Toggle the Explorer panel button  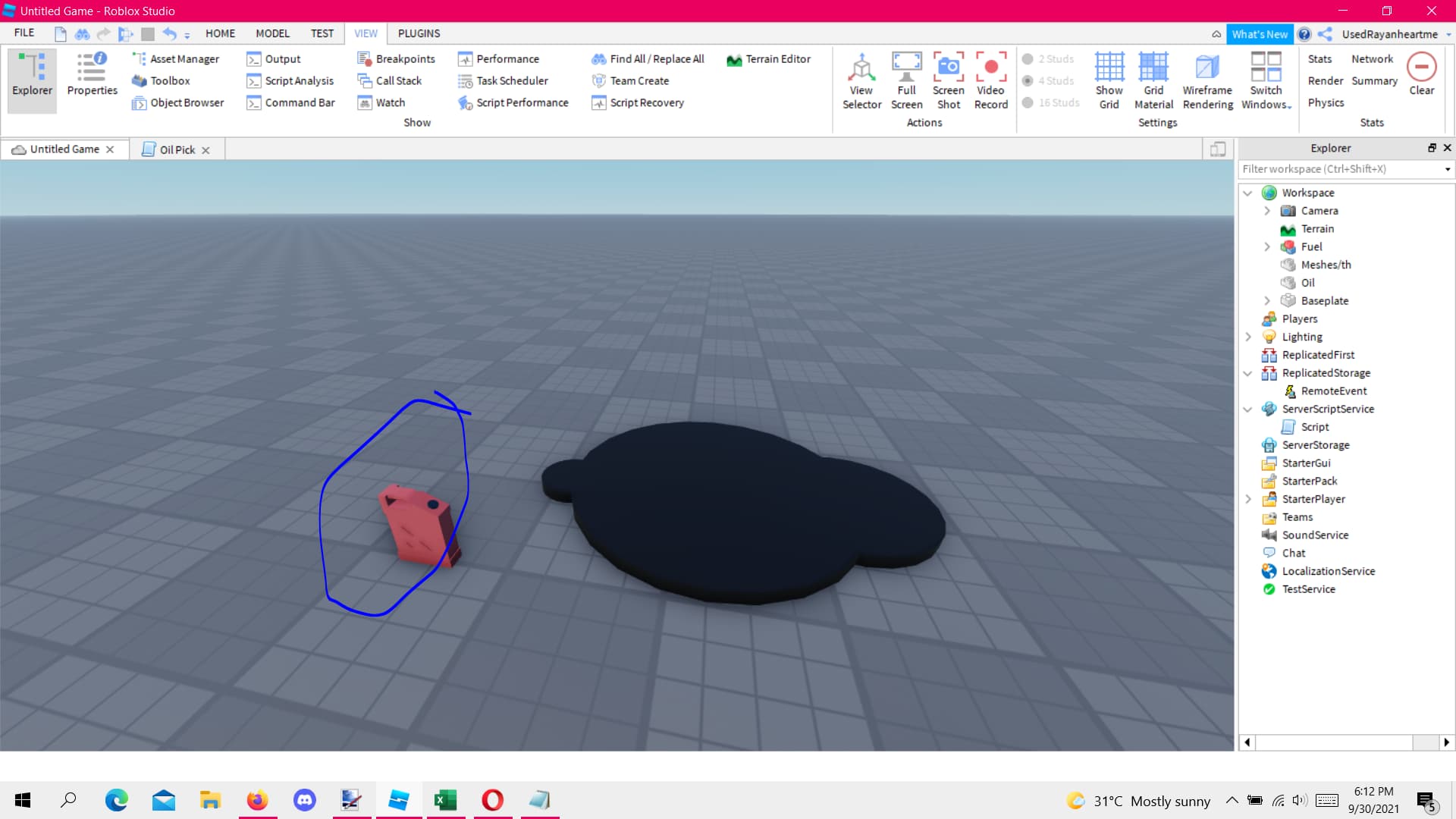[x=32, y=80]
